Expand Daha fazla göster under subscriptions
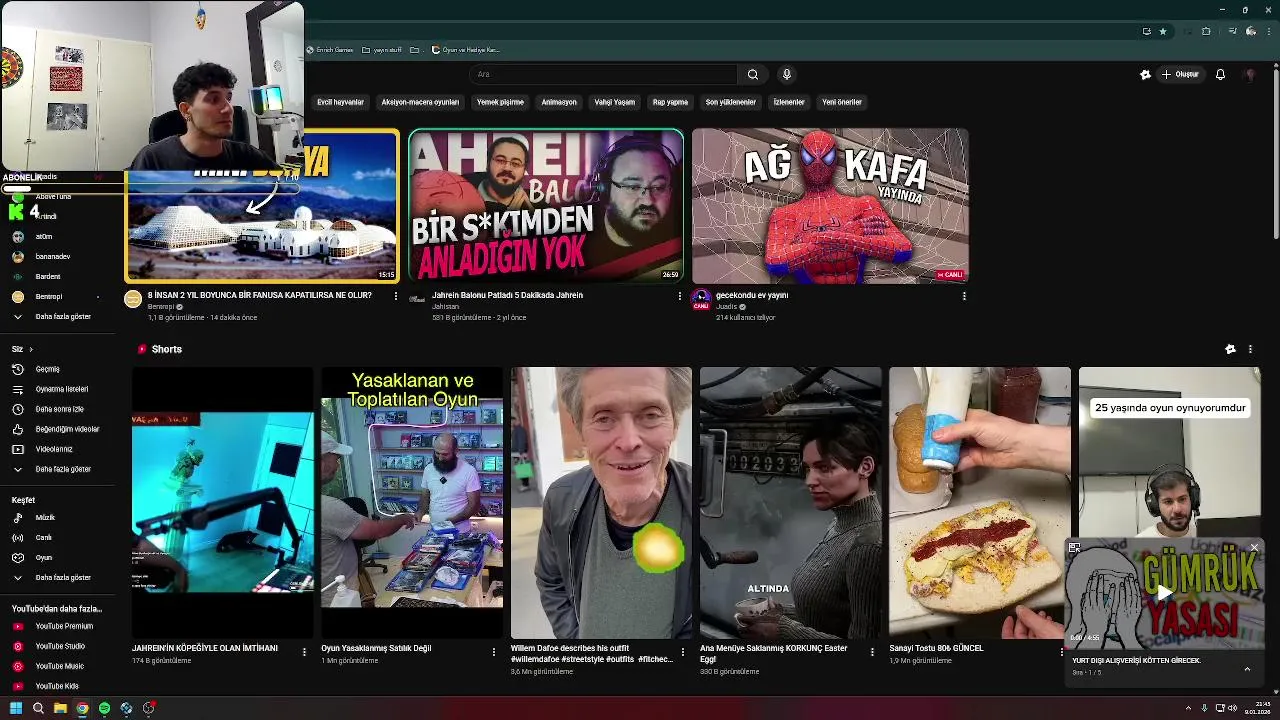The height and width of the screenshot is (720, 1280). pos(60,316)
